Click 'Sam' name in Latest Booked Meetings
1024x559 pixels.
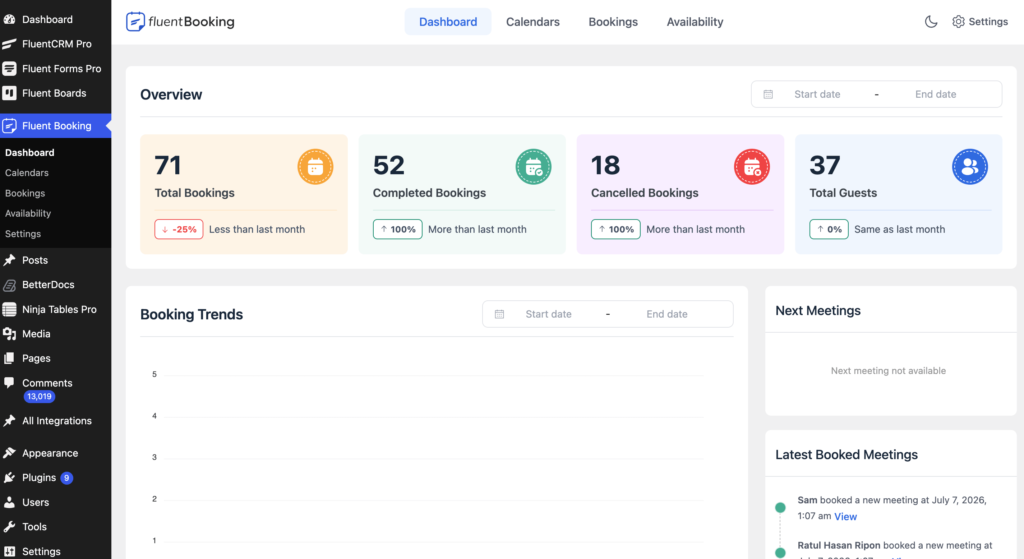click(807, 500)
